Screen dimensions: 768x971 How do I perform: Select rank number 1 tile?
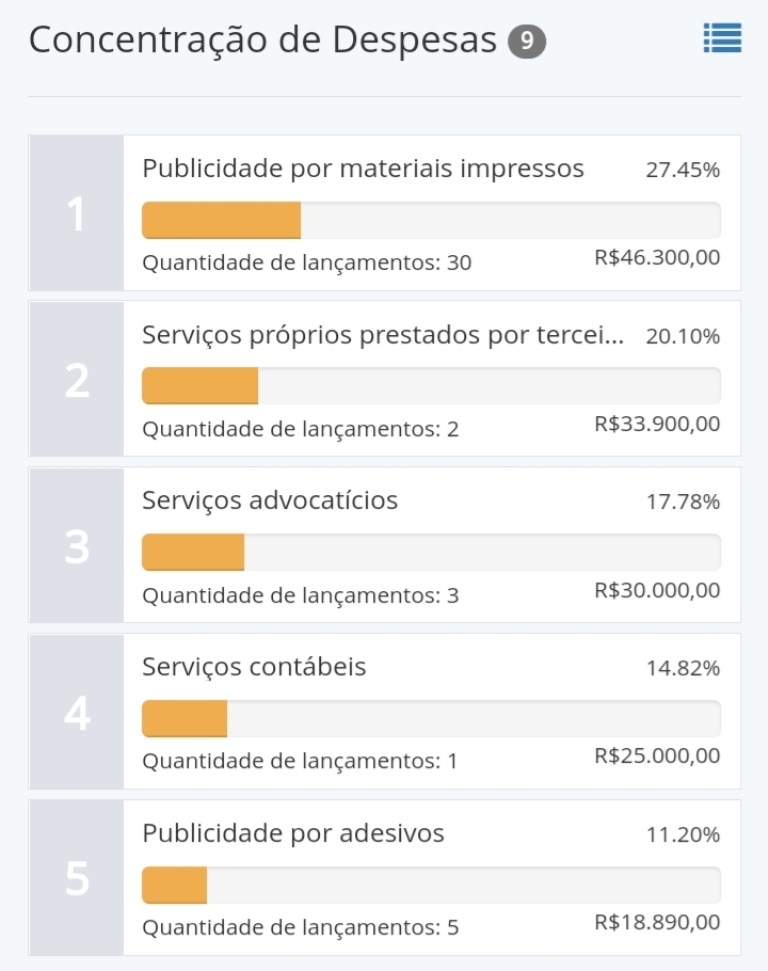(77, 213)
